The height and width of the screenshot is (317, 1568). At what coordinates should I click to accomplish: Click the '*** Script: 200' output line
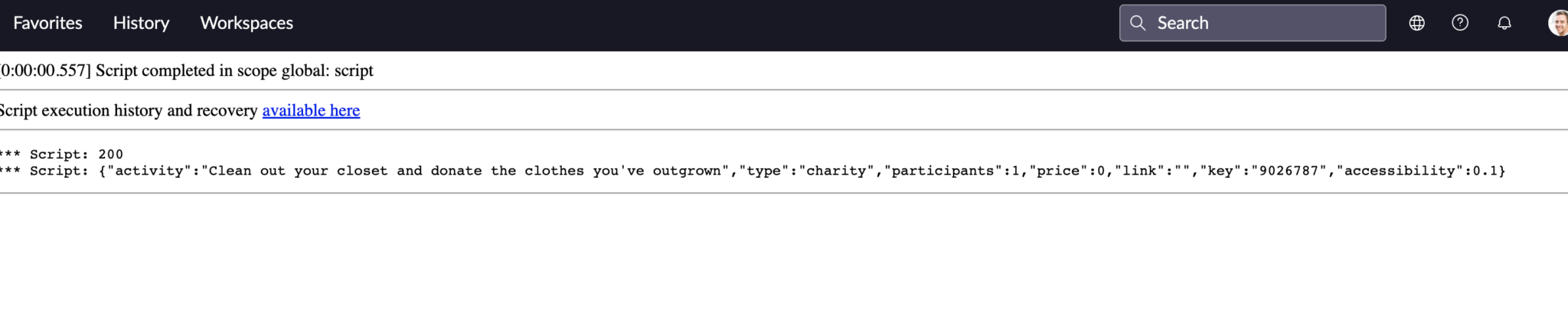(61, 154)
